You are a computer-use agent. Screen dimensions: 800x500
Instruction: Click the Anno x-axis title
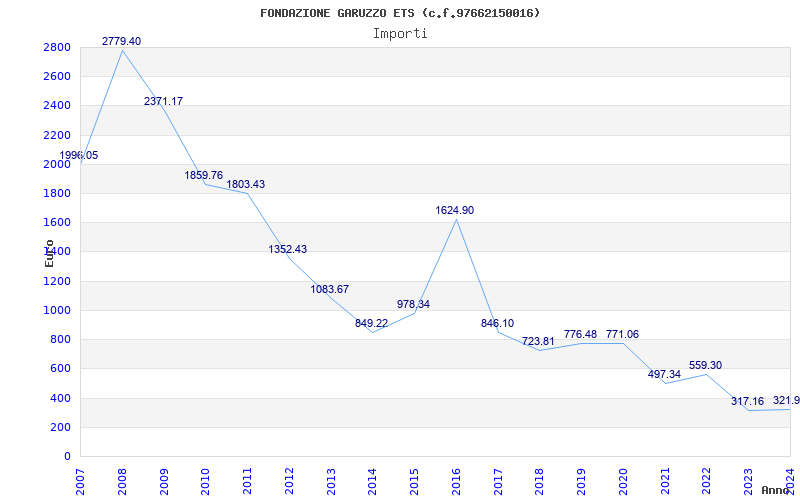point(774,490)
